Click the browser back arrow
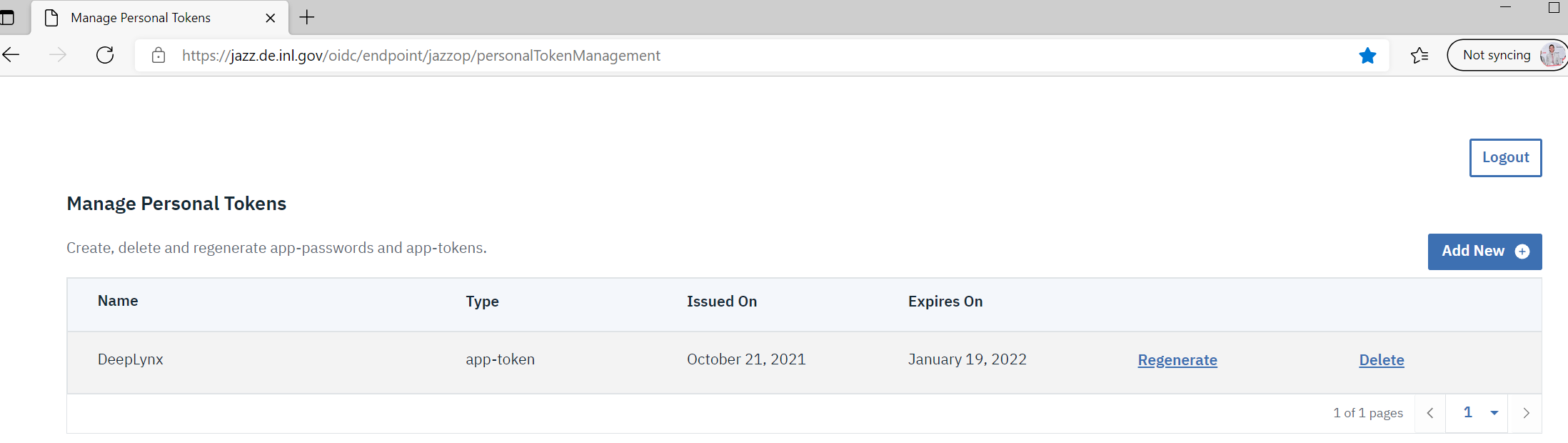The width and height of the screenshot is (1568, 443). tap(11, 55)
